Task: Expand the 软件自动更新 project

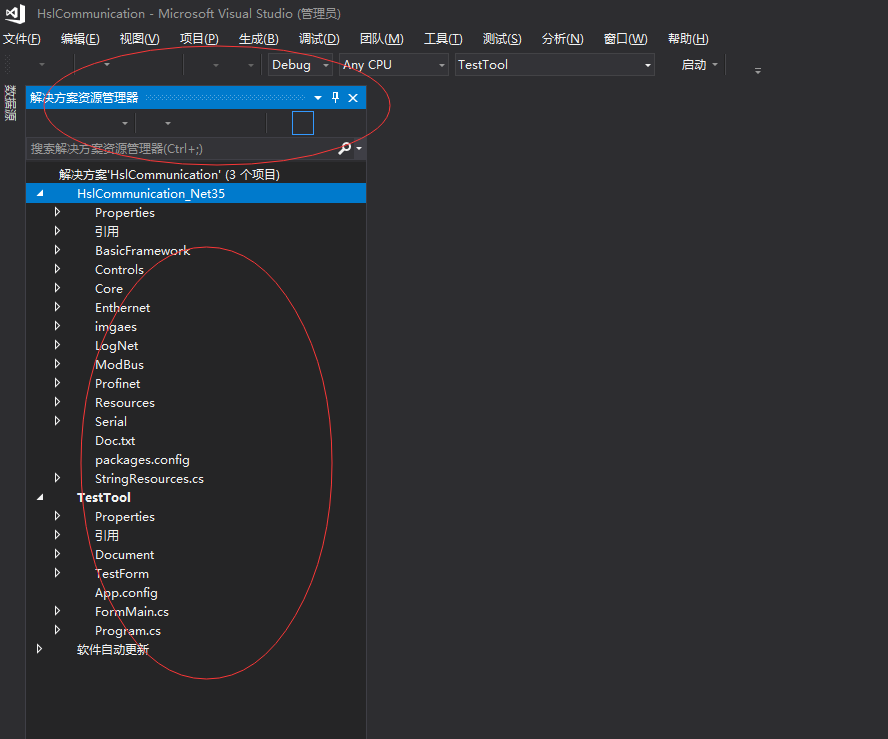Action: [39, 649]
